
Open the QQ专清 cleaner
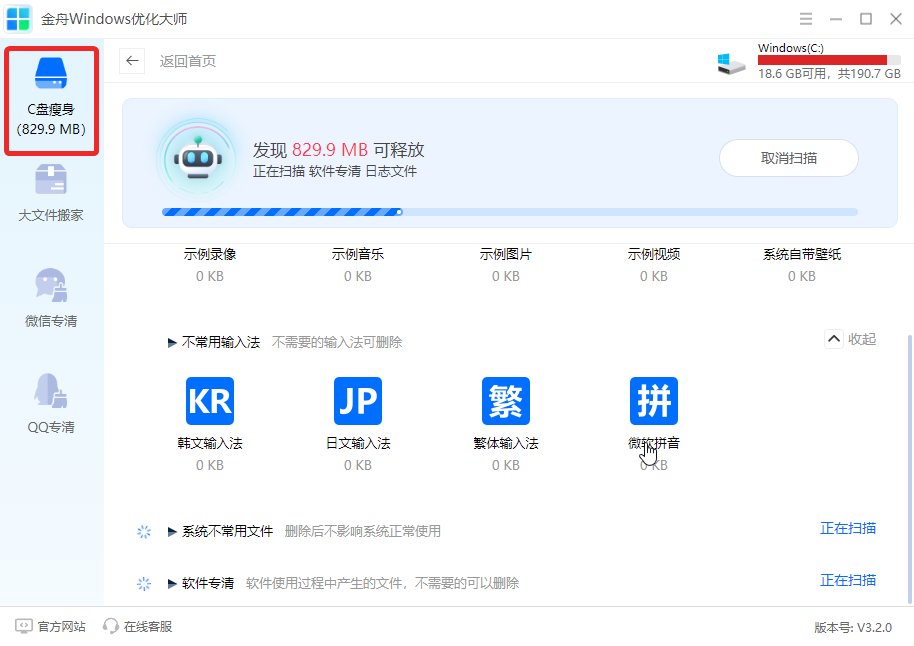click(51, 404)
